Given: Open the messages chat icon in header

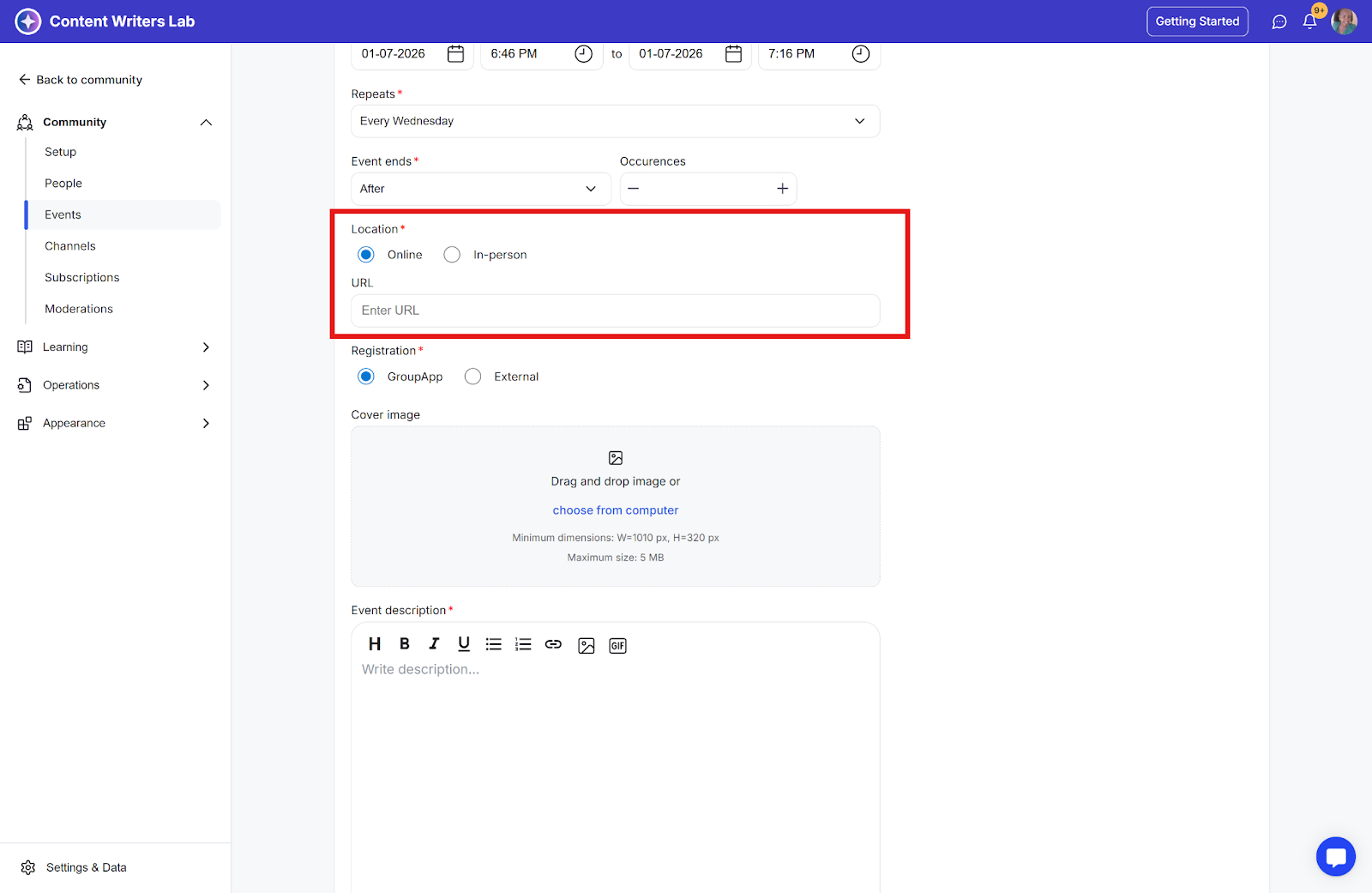Looking at the screenshot, I should click(1279, 21).
